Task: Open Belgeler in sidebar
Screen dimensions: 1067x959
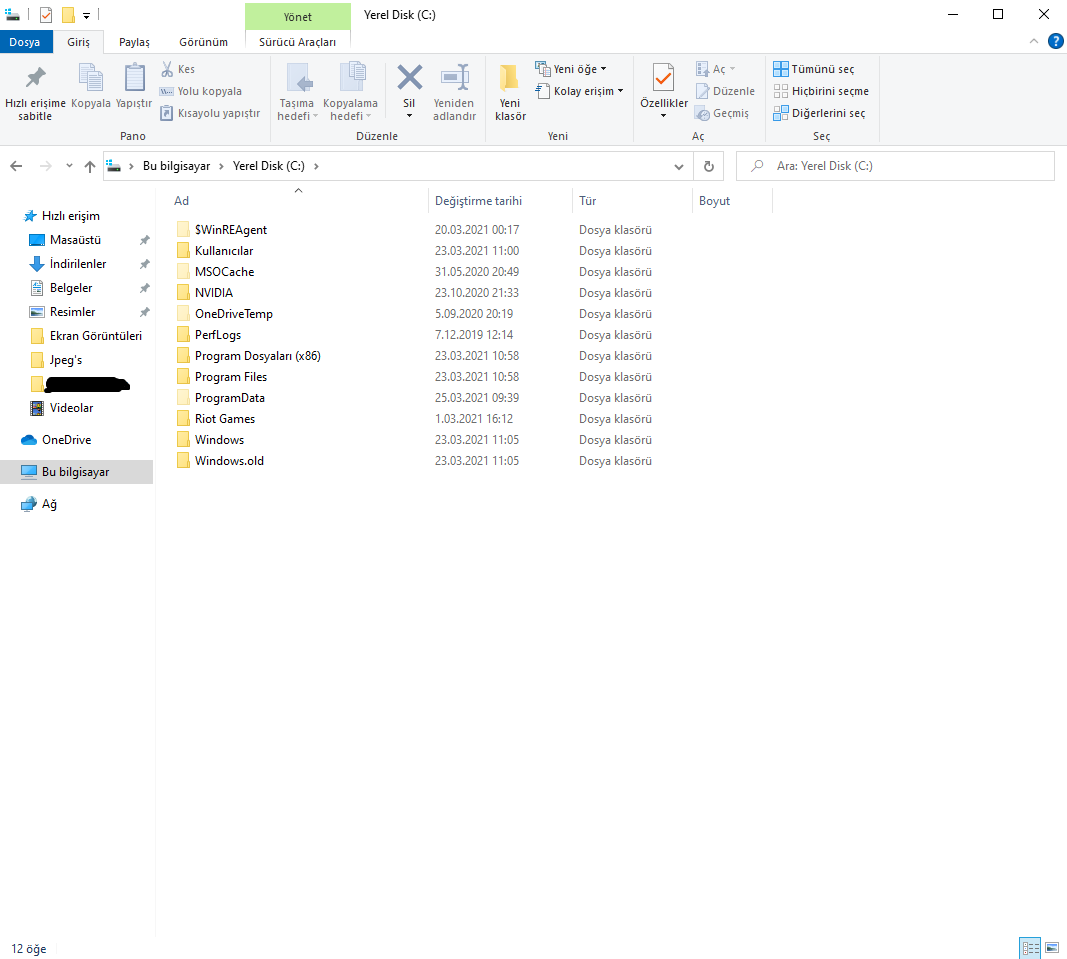Action: [x=71, y=288]
